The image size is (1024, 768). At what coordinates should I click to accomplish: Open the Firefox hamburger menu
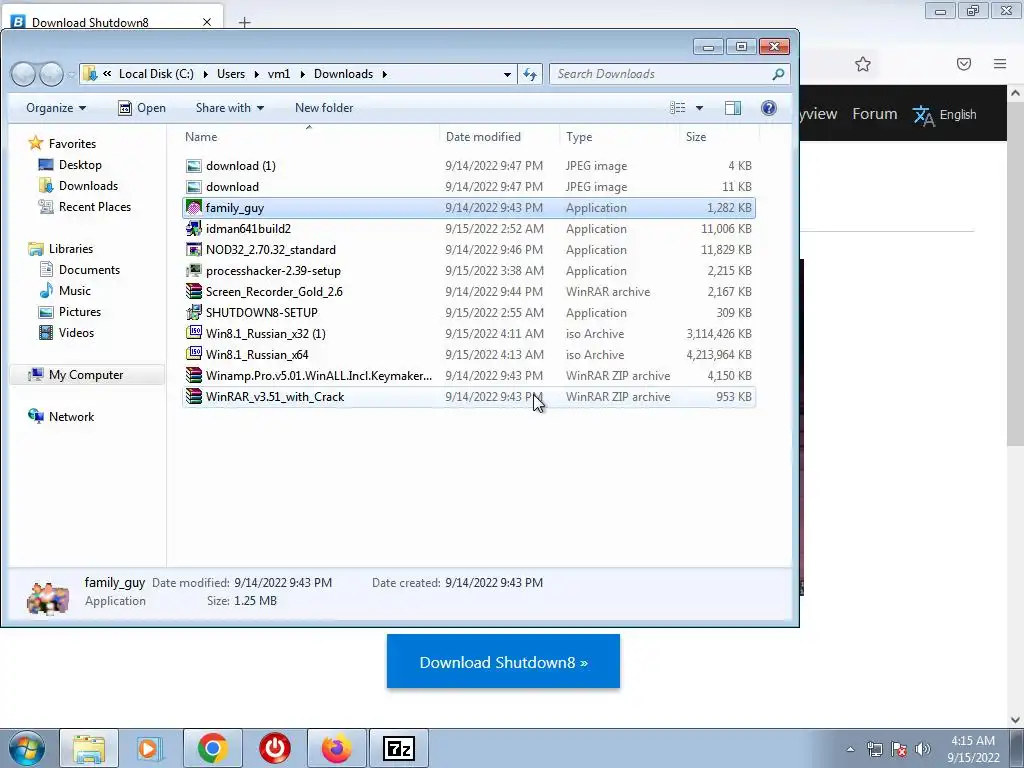pyautogui.click(x=1000, y=64)
